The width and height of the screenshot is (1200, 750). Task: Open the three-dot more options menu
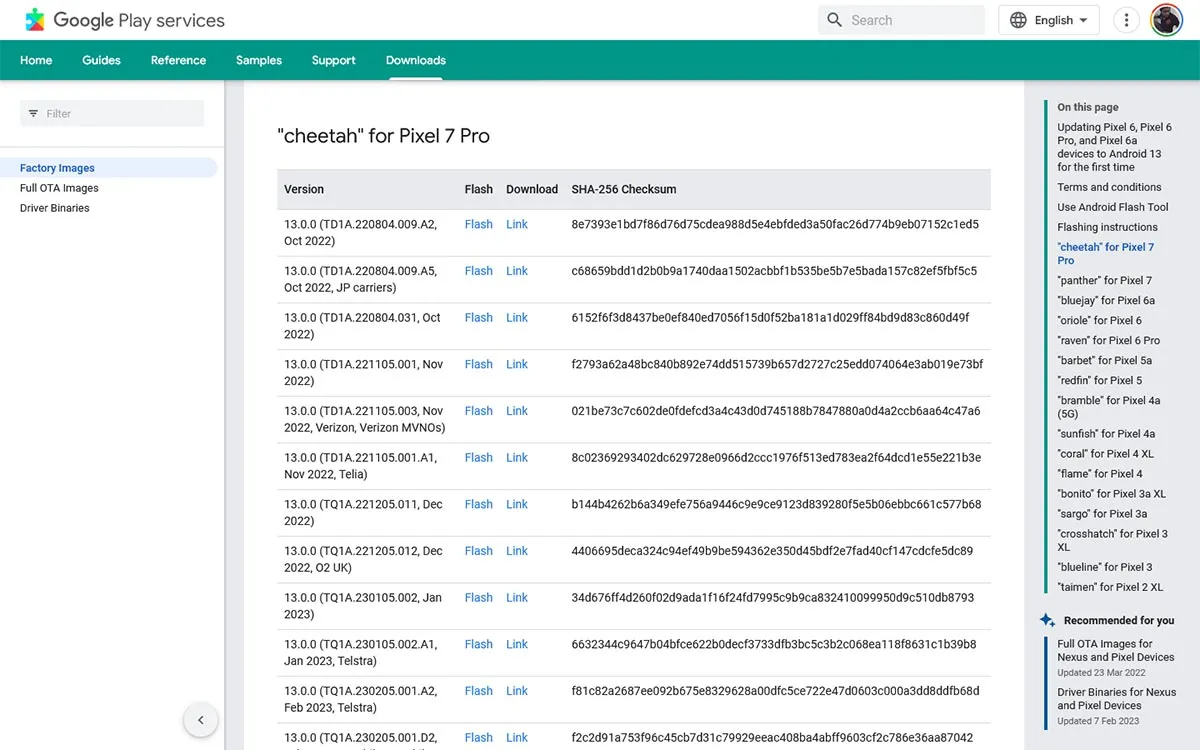click(x=1126, y=20)
